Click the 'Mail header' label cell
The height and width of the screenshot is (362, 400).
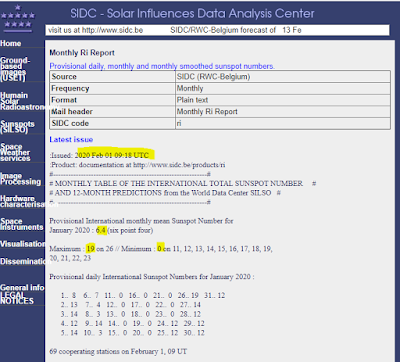point(113,112)
